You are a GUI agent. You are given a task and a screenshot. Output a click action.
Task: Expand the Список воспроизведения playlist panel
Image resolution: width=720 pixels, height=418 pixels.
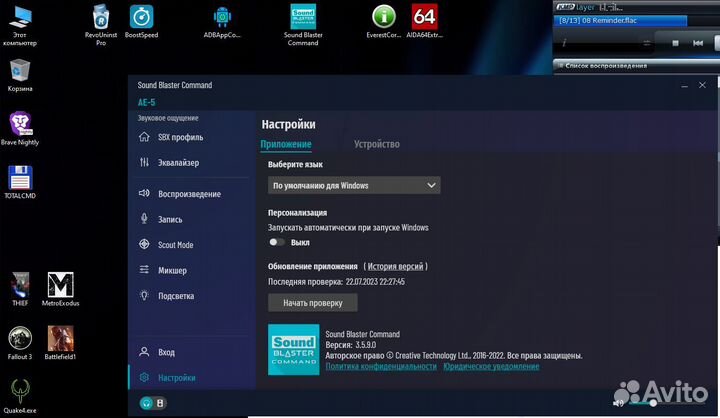click(558, 66)
